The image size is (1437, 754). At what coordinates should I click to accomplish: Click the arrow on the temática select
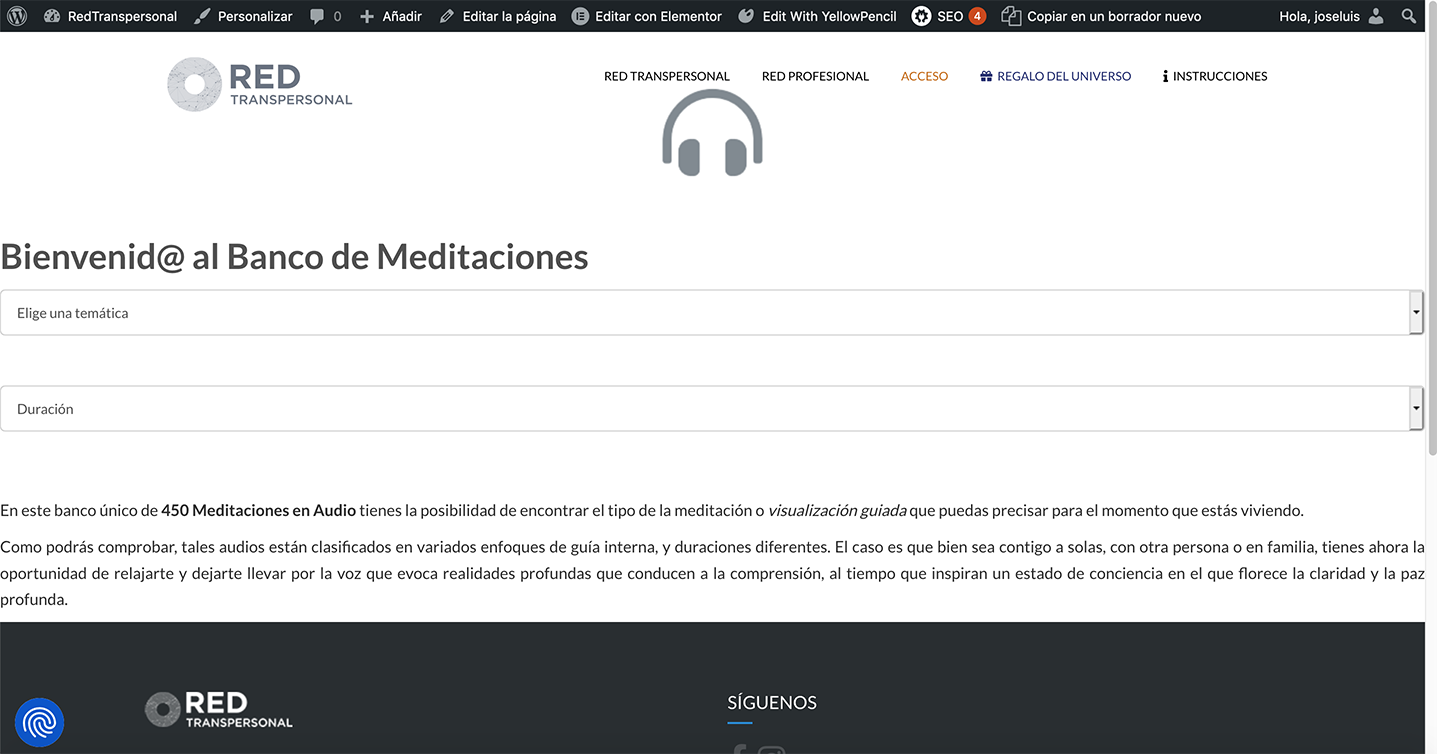pos(1416,313)
